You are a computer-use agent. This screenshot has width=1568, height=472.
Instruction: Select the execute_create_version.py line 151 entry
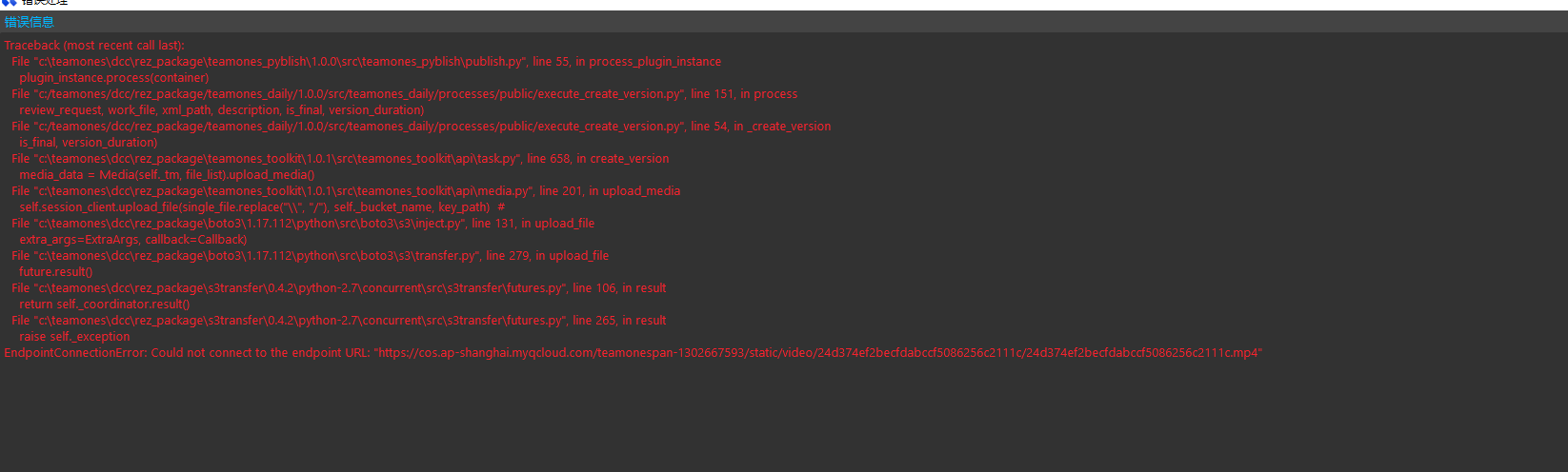click(404, 94)
